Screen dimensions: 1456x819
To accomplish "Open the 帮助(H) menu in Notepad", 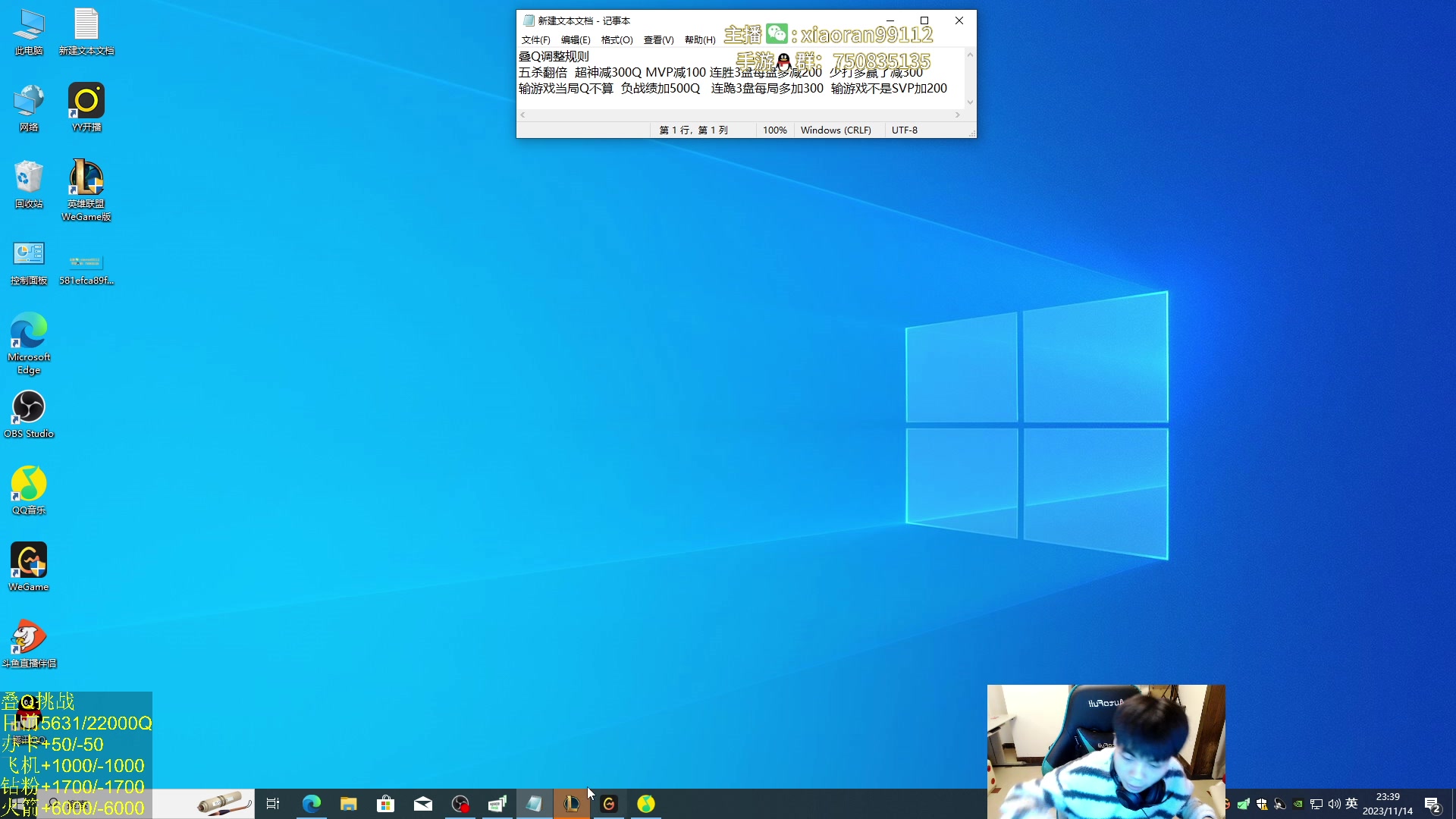I will click(700, 40).
